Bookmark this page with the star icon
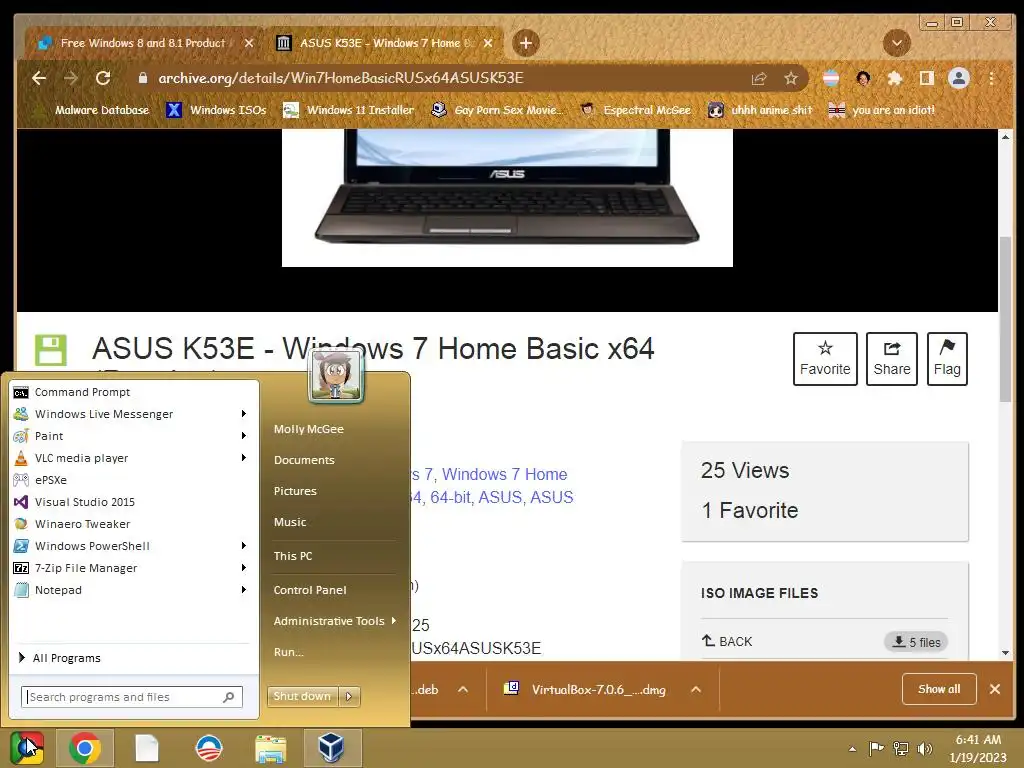The image size is (1024, 768). click(791, 79)
